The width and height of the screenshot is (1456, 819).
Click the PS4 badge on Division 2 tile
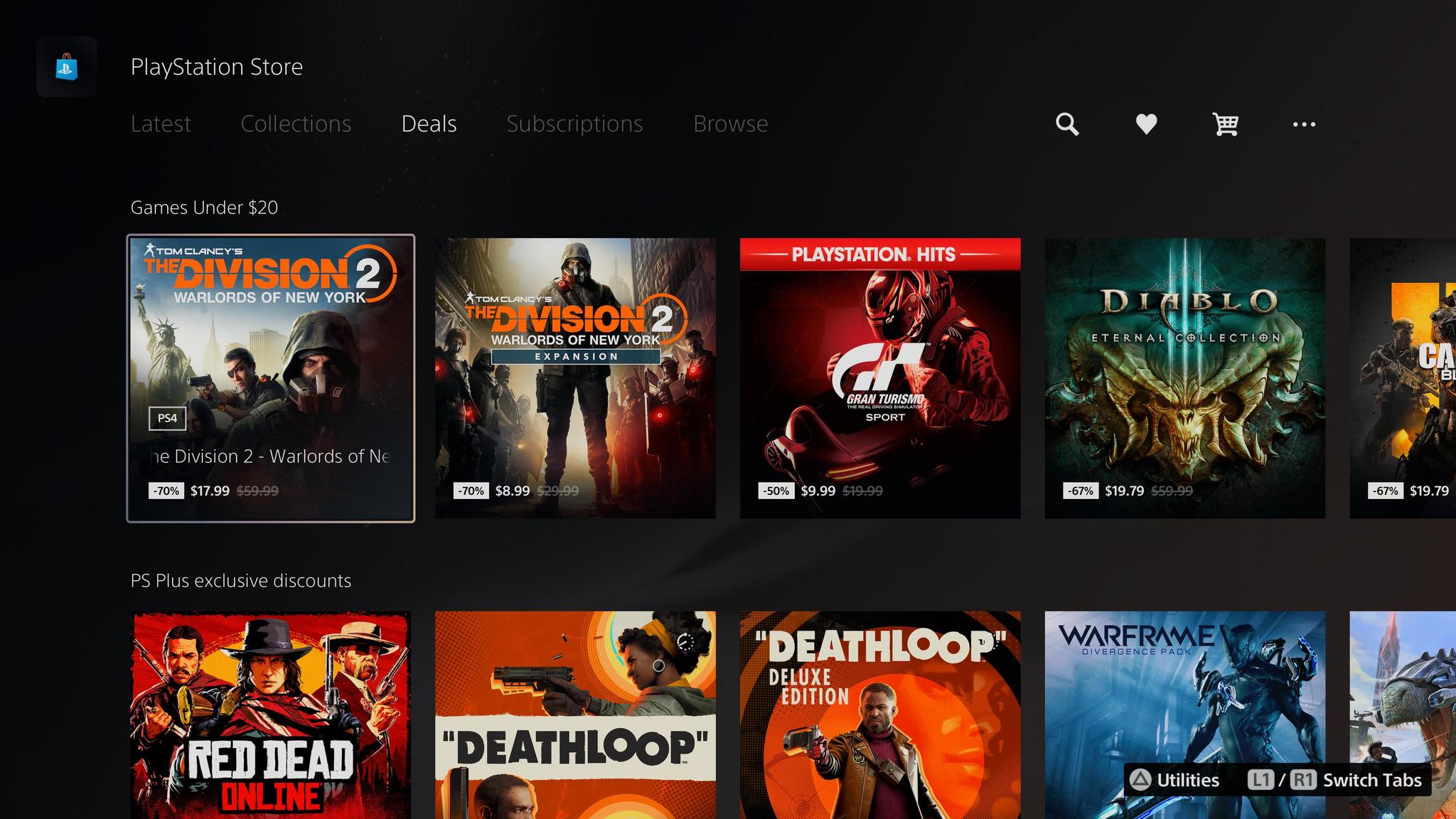click(167, 418)
